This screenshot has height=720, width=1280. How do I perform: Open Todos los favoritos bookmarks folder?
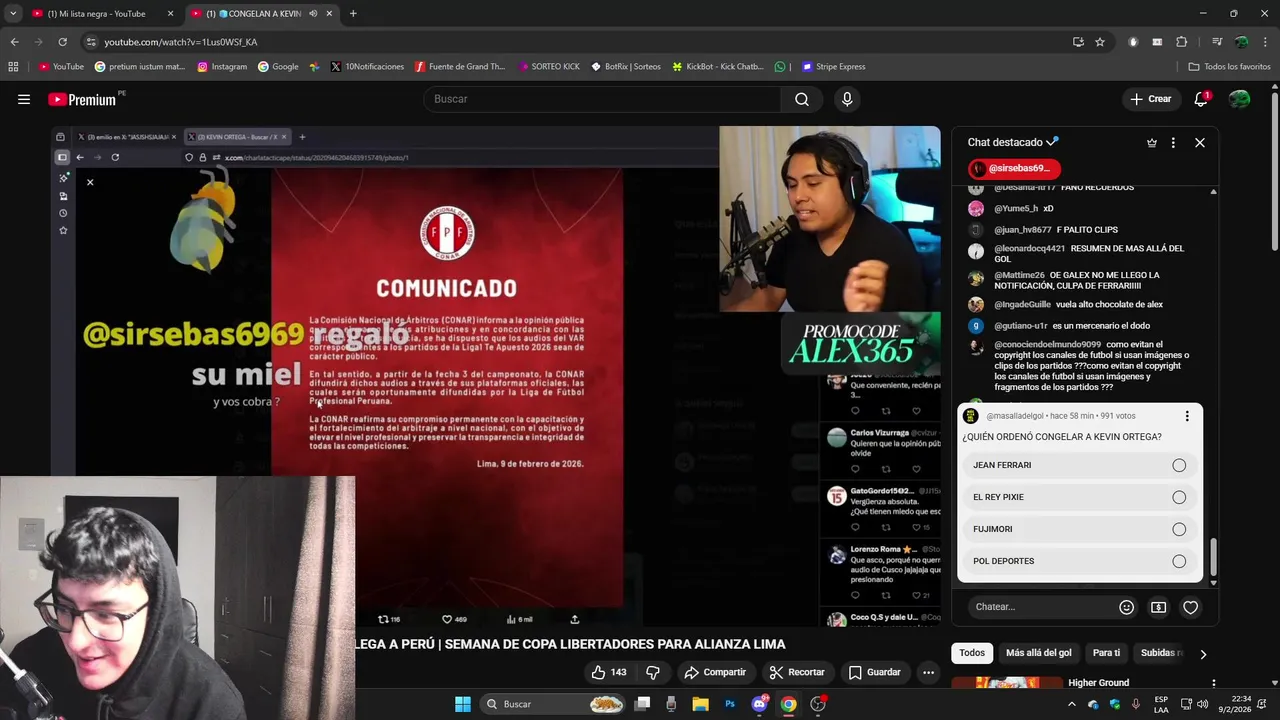pos(1229,67)
